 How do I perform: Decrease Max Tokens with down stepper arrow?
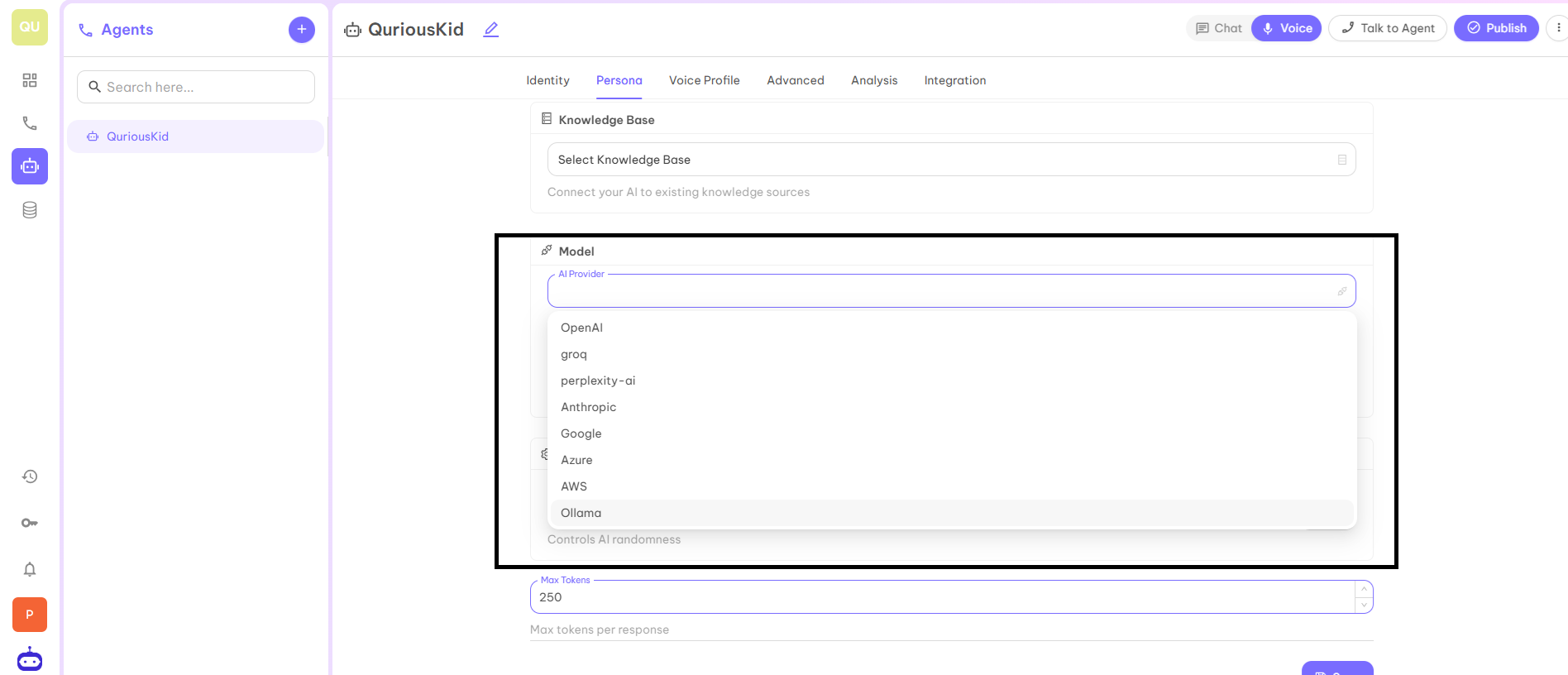(1364, 606)
